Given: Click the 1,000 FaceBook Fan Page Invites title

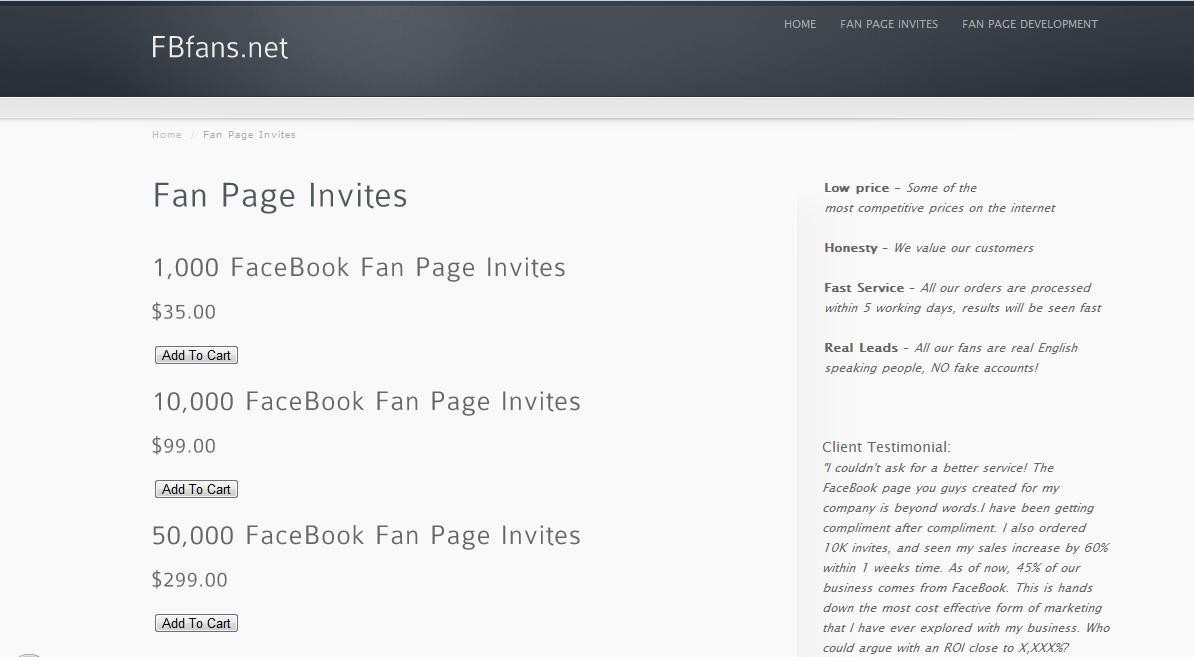Looking at the screenshot, I should click(359, 268).
